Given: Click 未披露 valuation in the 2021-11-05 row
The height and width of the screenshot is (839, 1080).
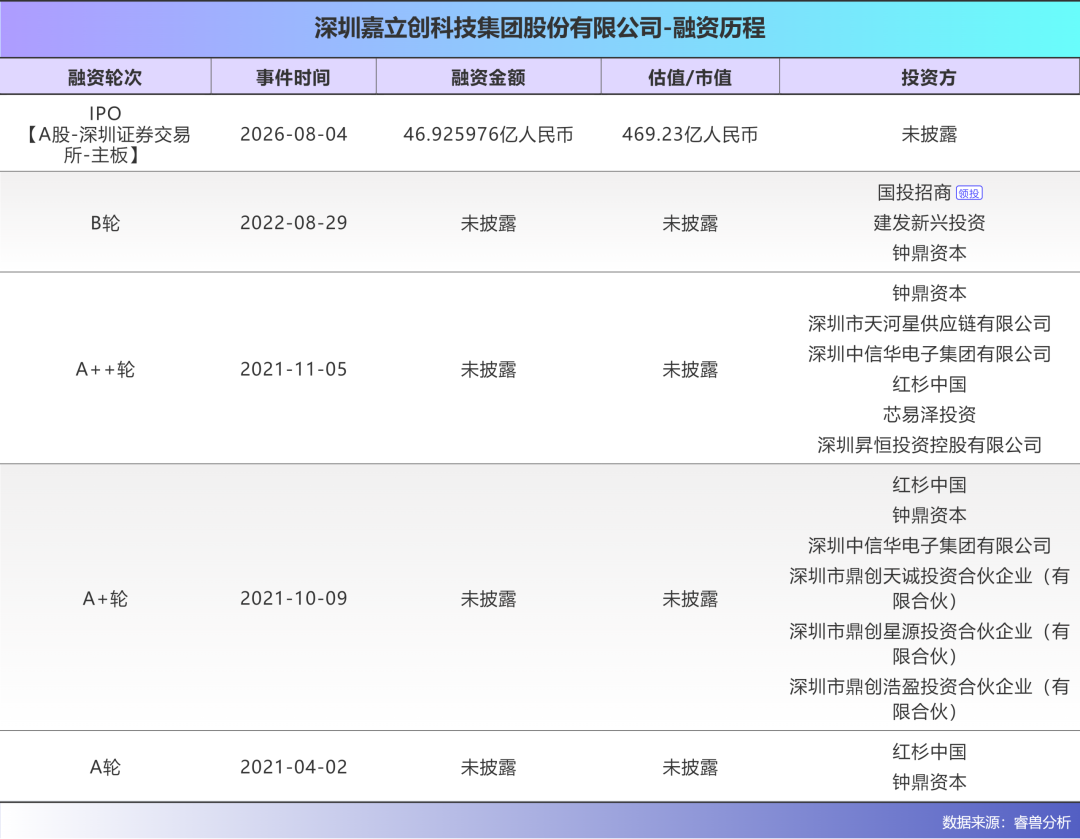Looking at the screenshot, I should [x=690, y=370].
